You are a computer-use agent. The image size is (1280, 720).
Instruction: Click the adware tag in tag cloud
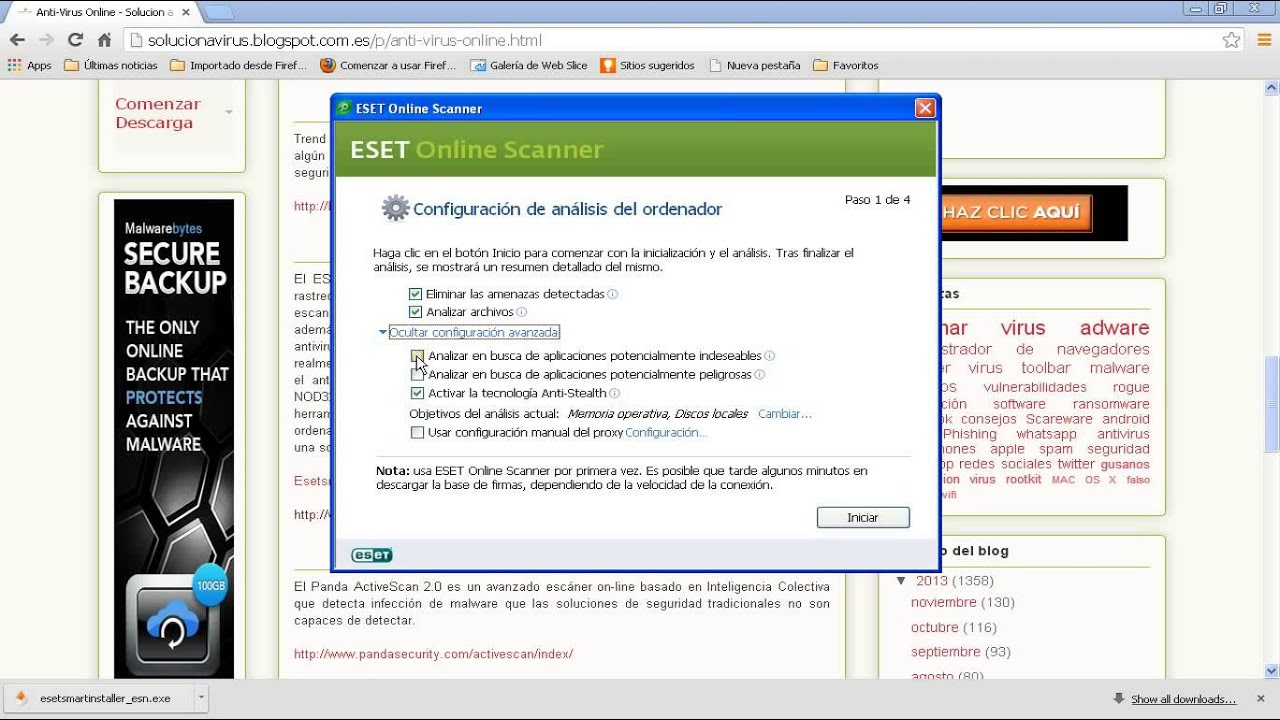(x=1114, y=328)
